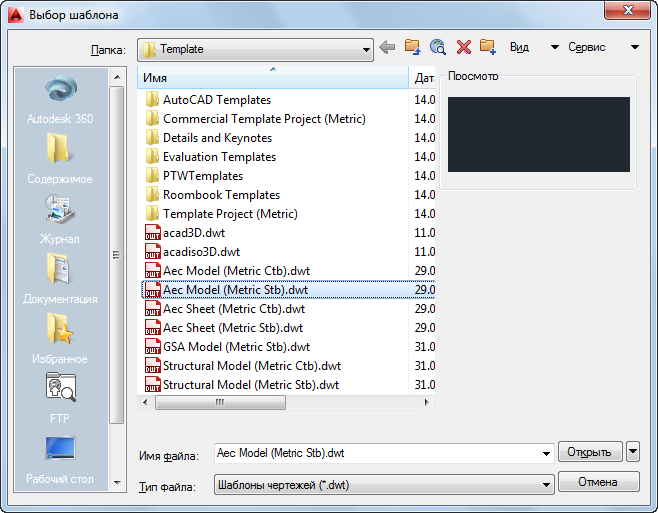Image resolution: width=658 pixels, height=513 pixels.
Task: Click the acad3D.dwt file icon
Action: [x=152, y=233]
